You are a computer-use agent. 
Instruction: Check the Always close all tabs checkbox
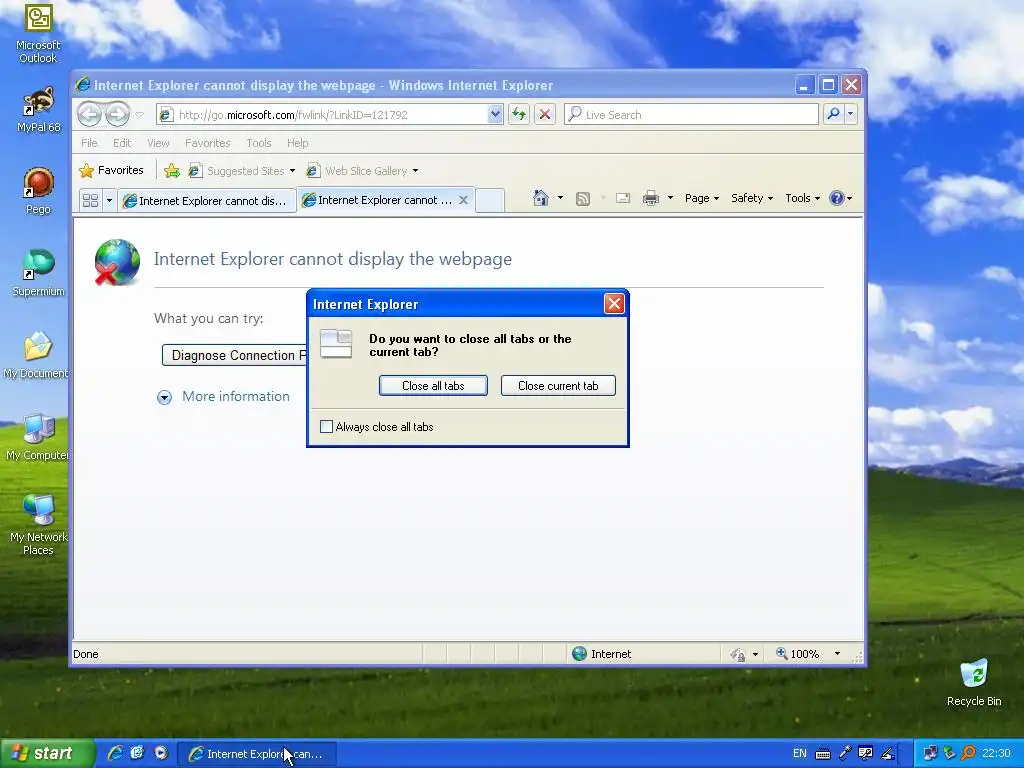point(327,427)
